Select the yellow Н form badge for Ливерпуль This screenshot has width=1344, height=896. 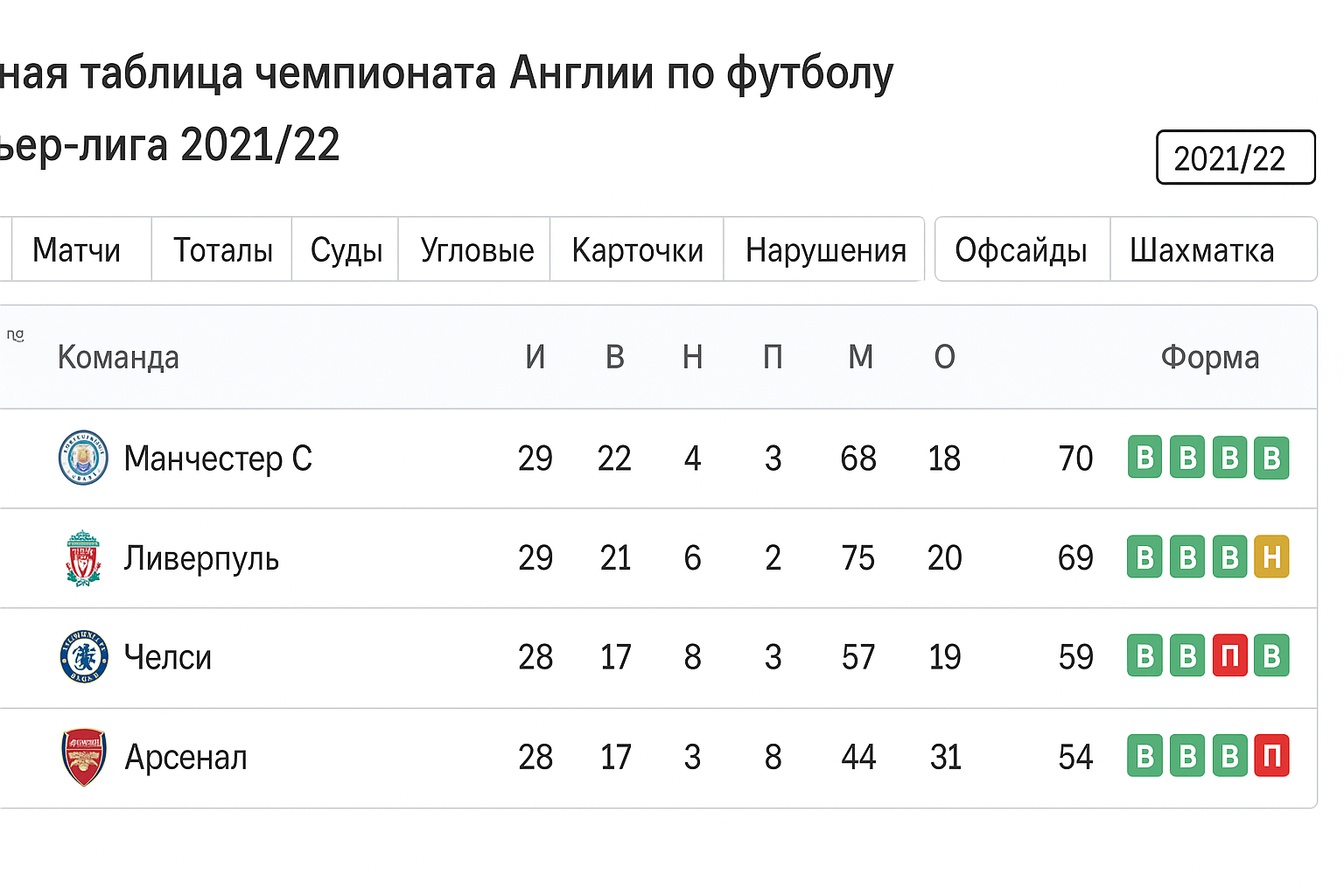tap(1273, 557)
